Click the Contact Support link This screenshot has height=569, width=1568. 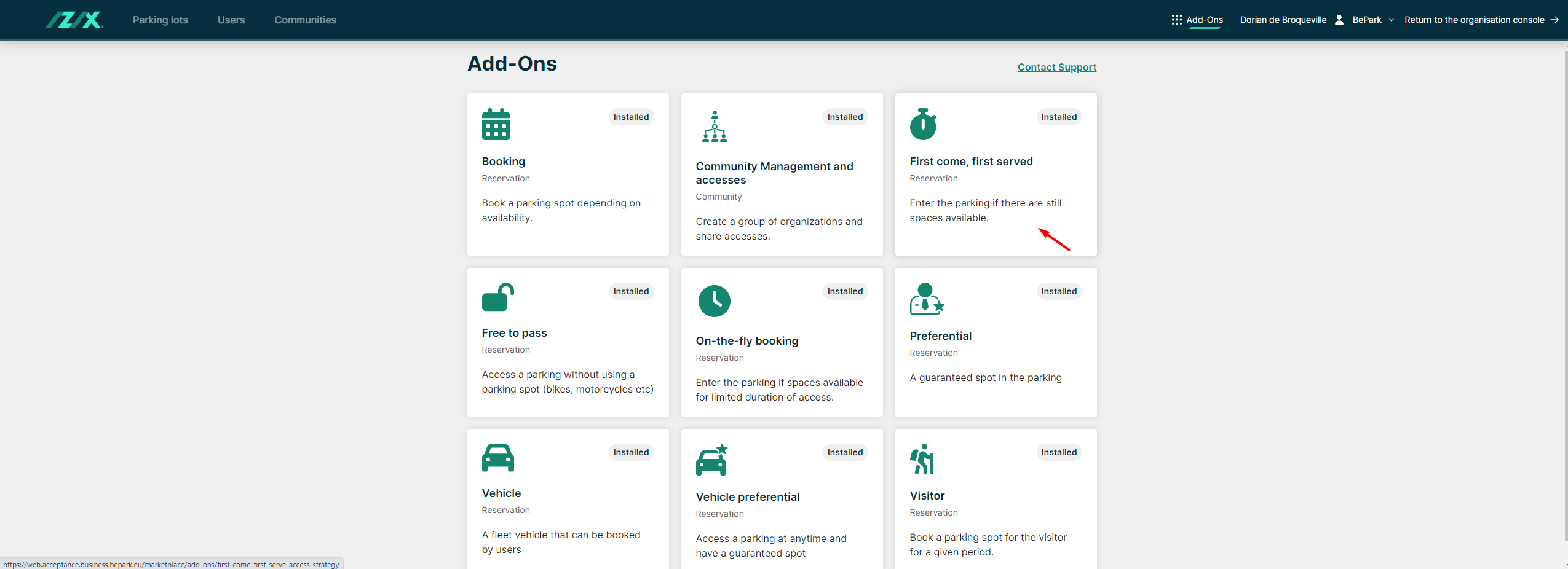click(x=1056, y=67)
